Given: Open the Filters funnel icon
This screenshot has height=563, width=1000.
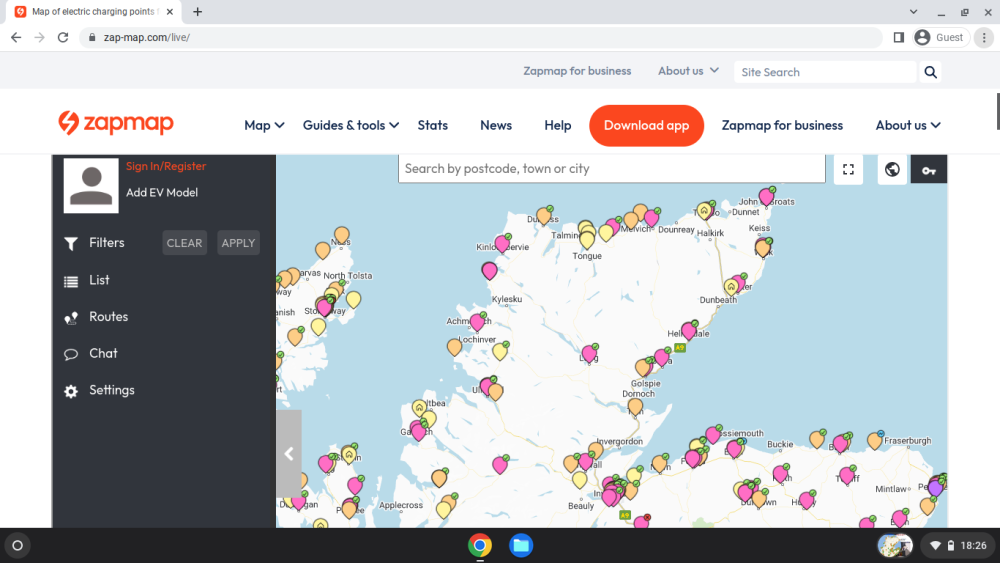Looking at the screenshot, I should click(71, 244).
